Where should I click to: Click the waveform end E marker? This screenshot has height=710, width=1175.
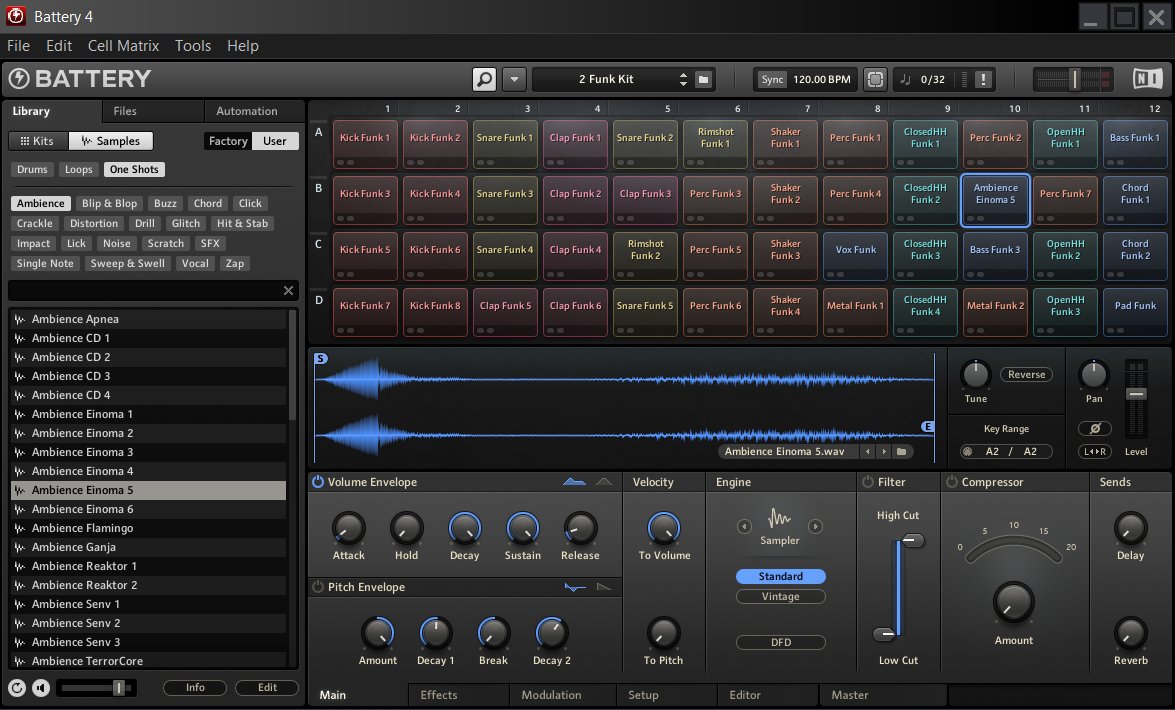pos(928,427)
